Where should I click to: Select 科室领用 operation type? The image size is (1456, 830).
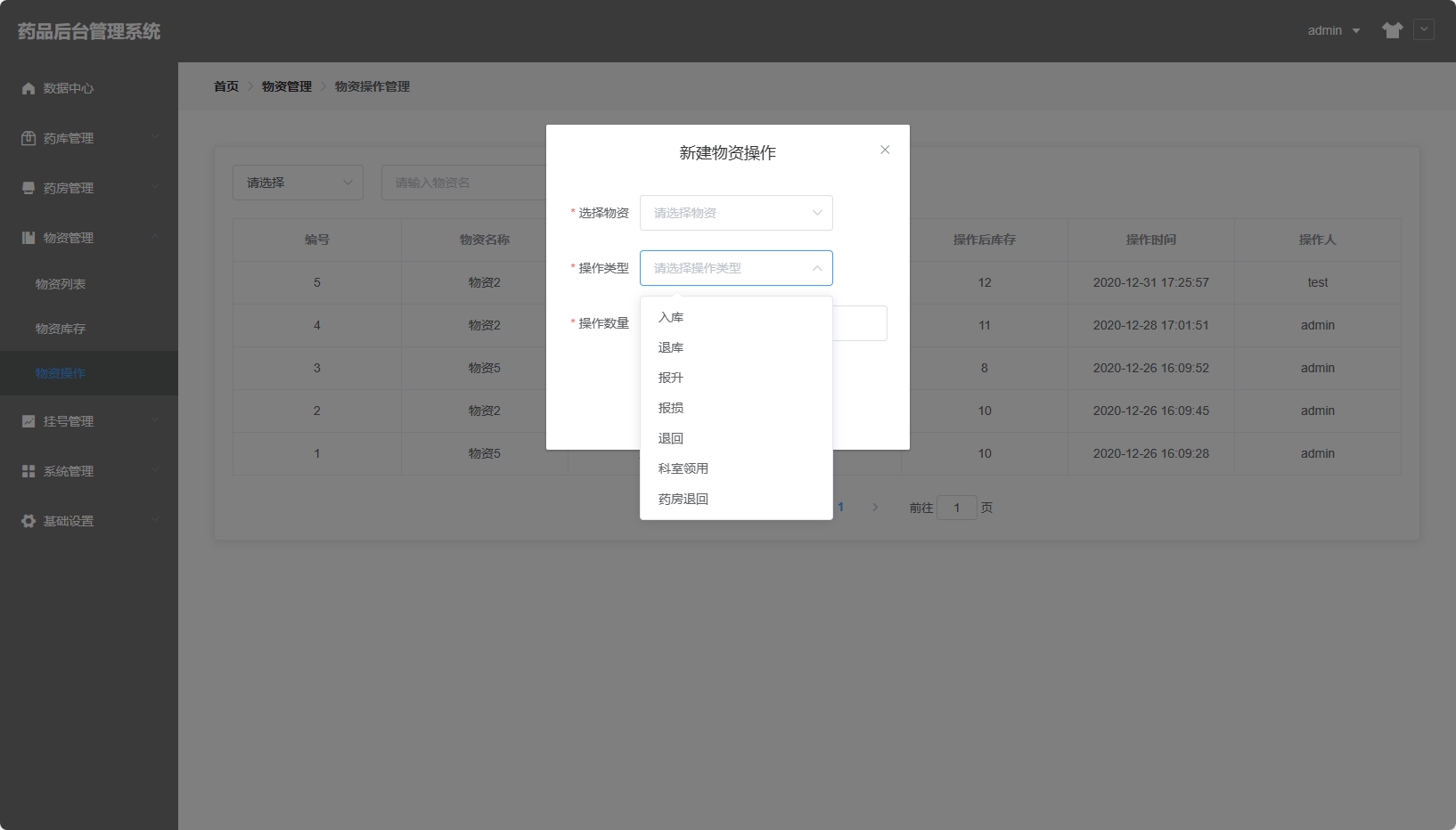736,468
